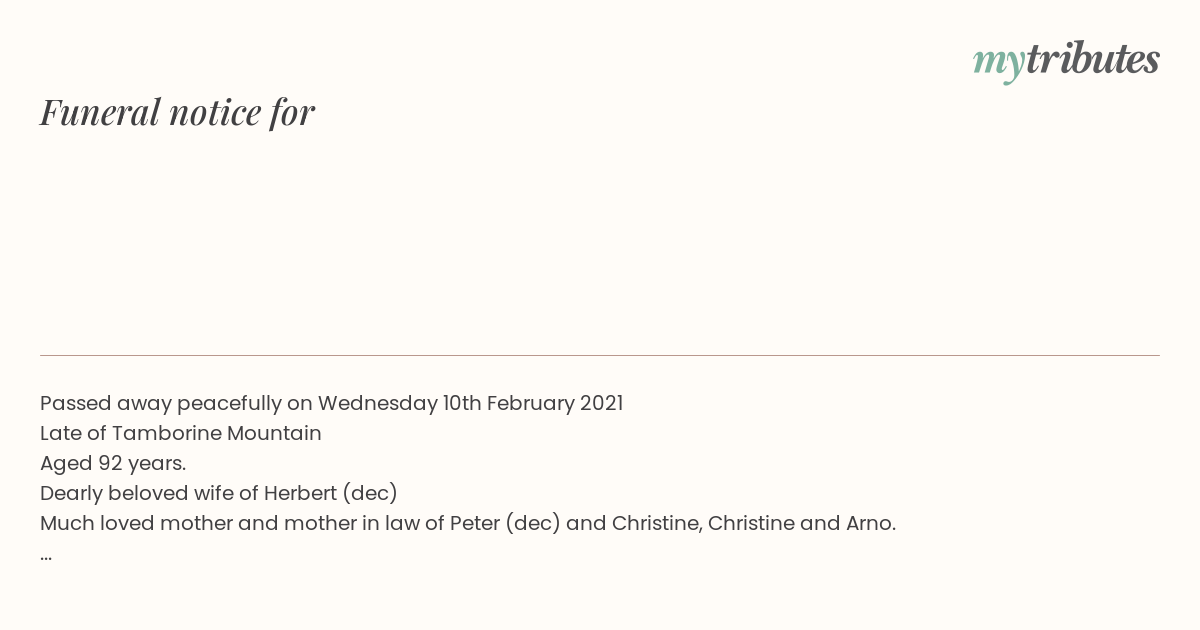
Task: Click the horizontal divider line
Action: [x=600, y=355]
